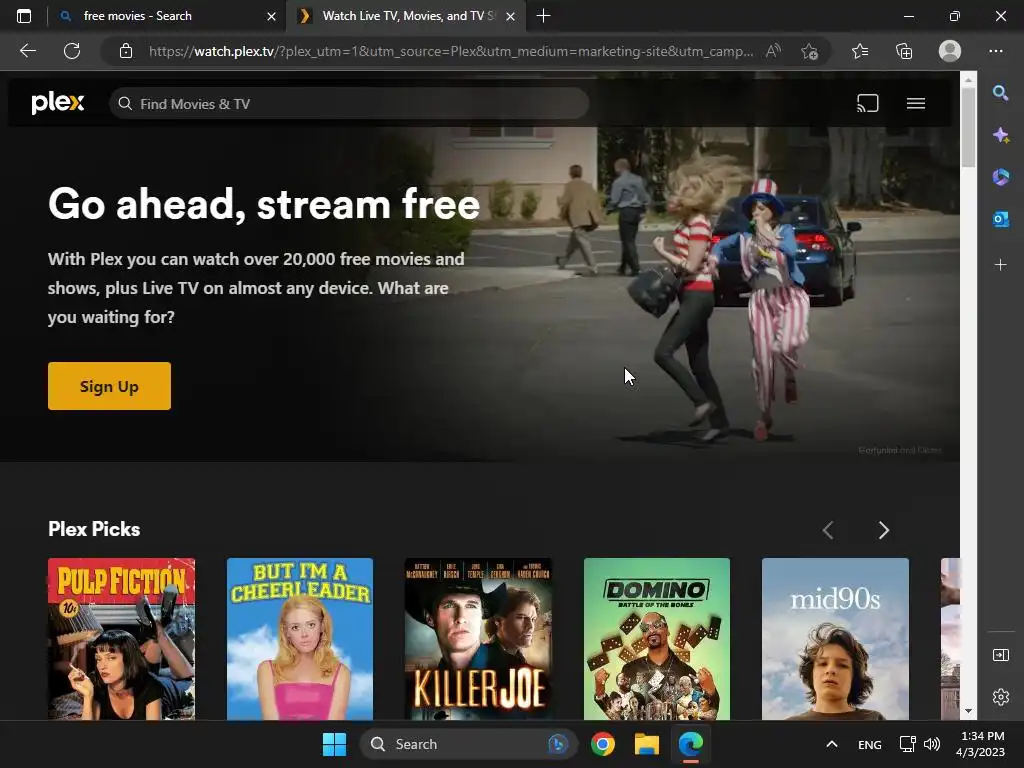Image resolution: width=1024 pixels, height=768 pixels.
Task: Open the Pulp Fiction poster
Action: 121,639
